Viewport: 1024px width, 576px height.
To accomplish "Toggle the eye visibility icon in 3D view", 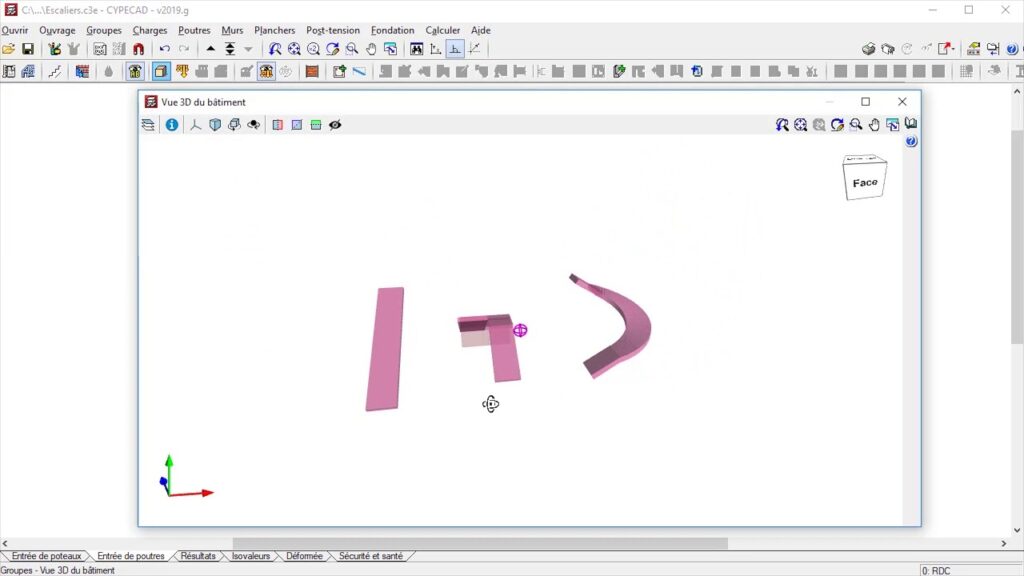I will [x=335, y=125].
